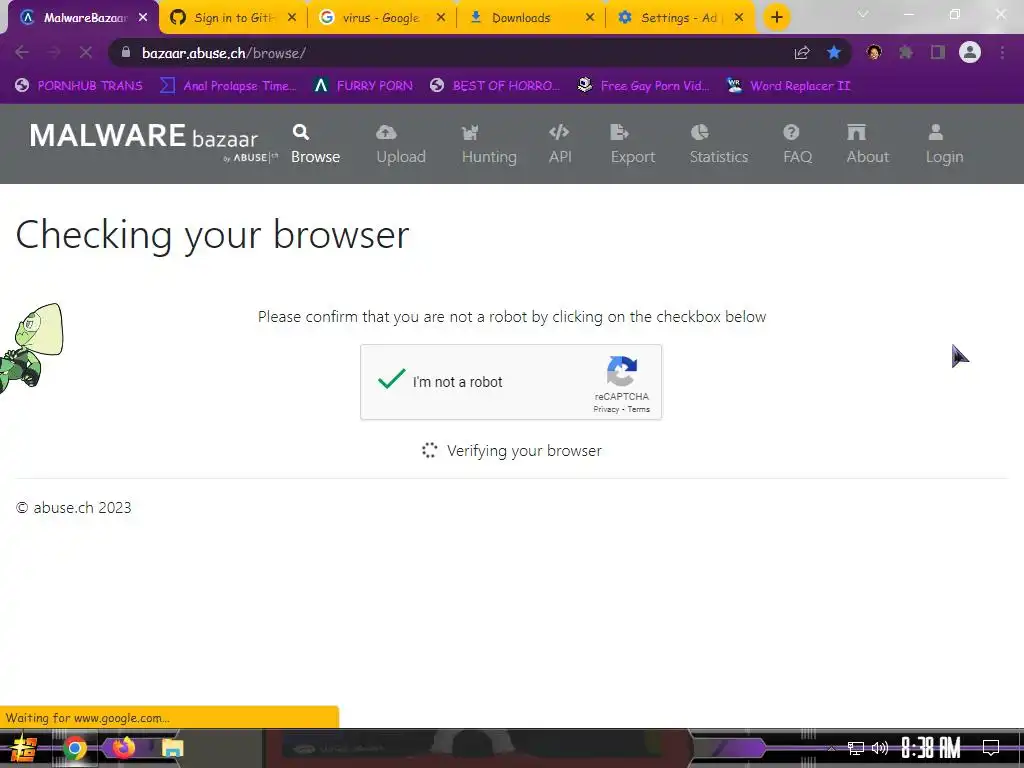
Task: Close the Sign in to GitHub tab
Action: (292, 18)
